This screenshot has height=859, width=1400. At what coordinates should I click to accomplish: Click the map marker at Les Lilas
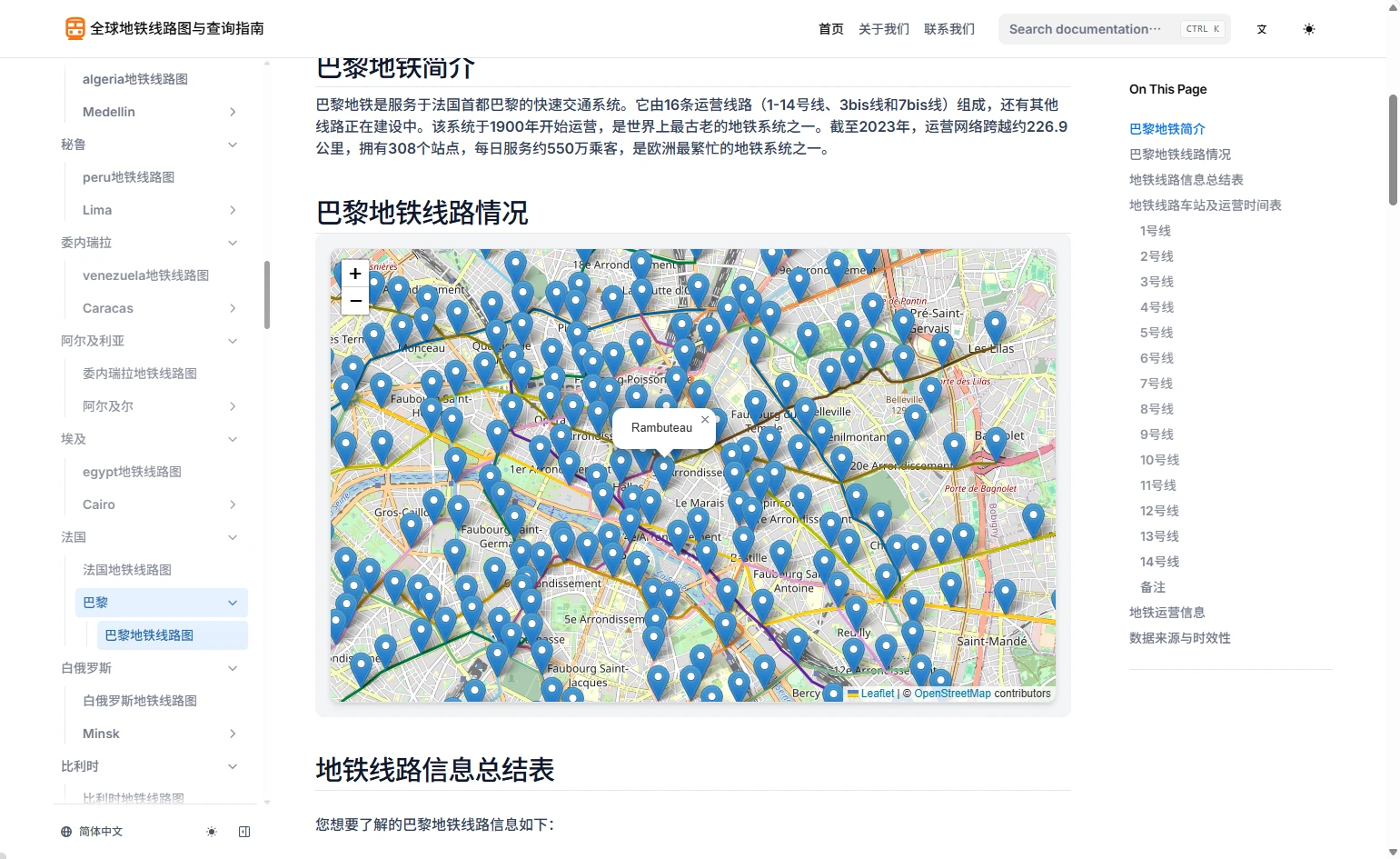click(x=995, y=325)
